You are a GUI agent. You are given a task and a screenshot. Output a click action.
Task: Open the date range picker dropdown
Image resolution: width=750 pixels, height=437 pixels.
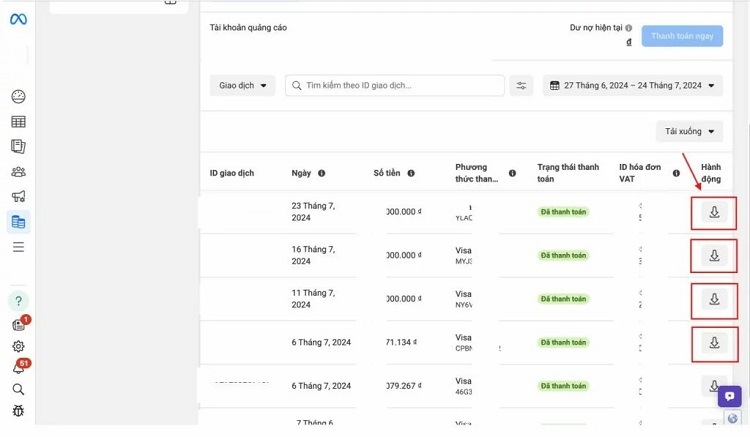tap(633, 86)
